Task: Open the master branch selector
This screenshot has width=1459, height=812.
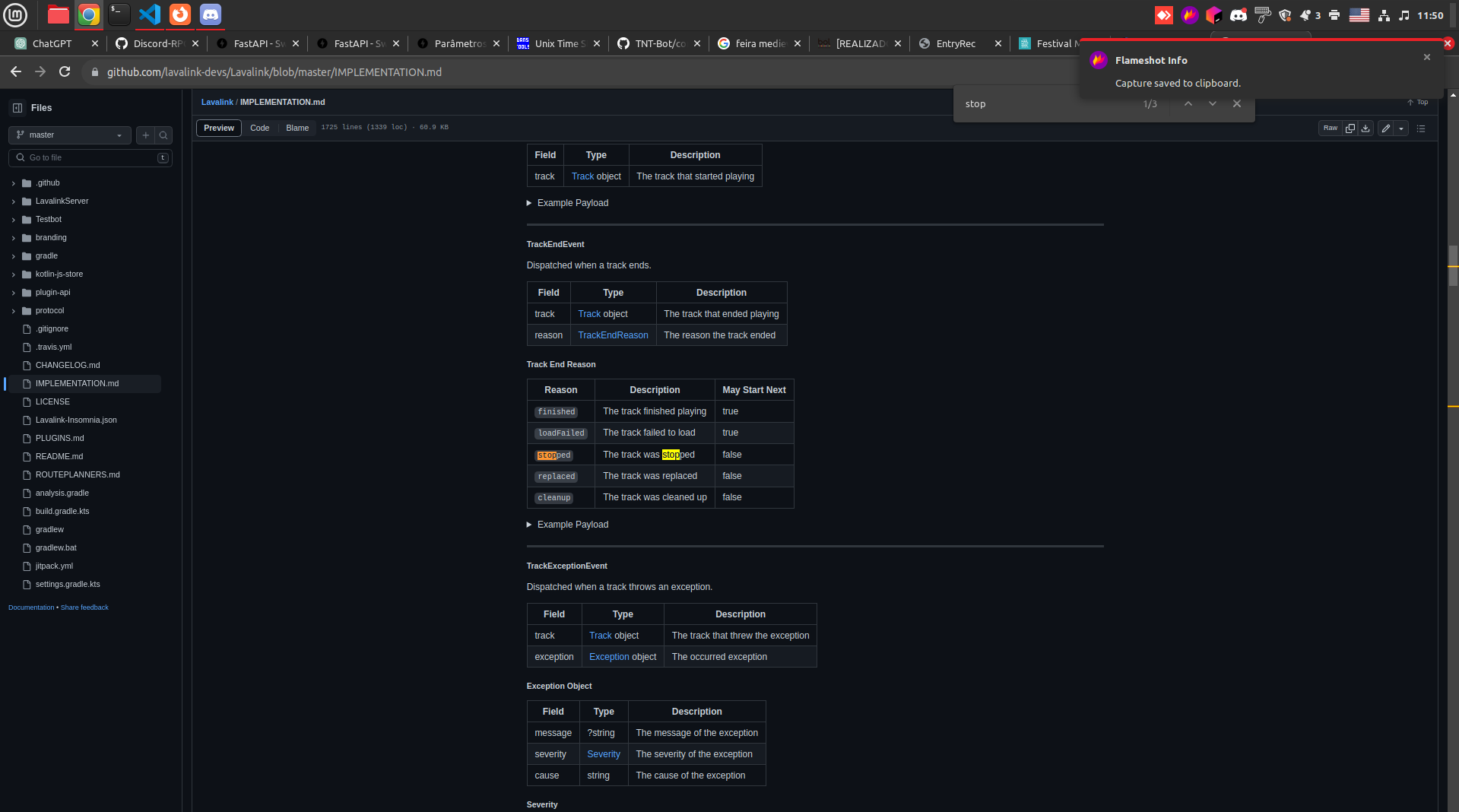Action: coord(69,135)
